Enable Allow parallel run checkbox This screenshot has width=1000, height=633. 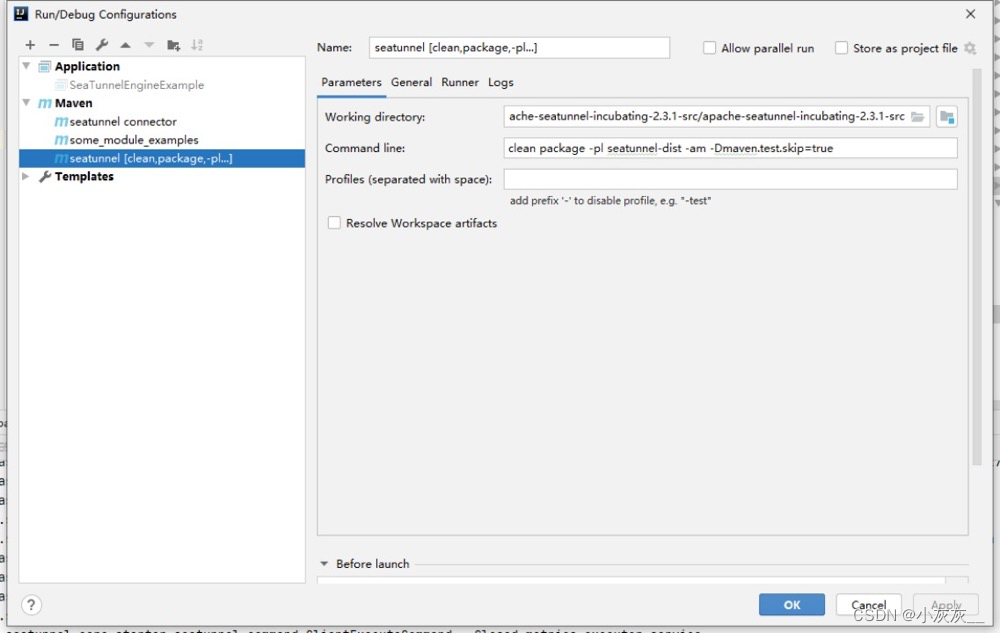pyautogui.click(x=709, y=48)
